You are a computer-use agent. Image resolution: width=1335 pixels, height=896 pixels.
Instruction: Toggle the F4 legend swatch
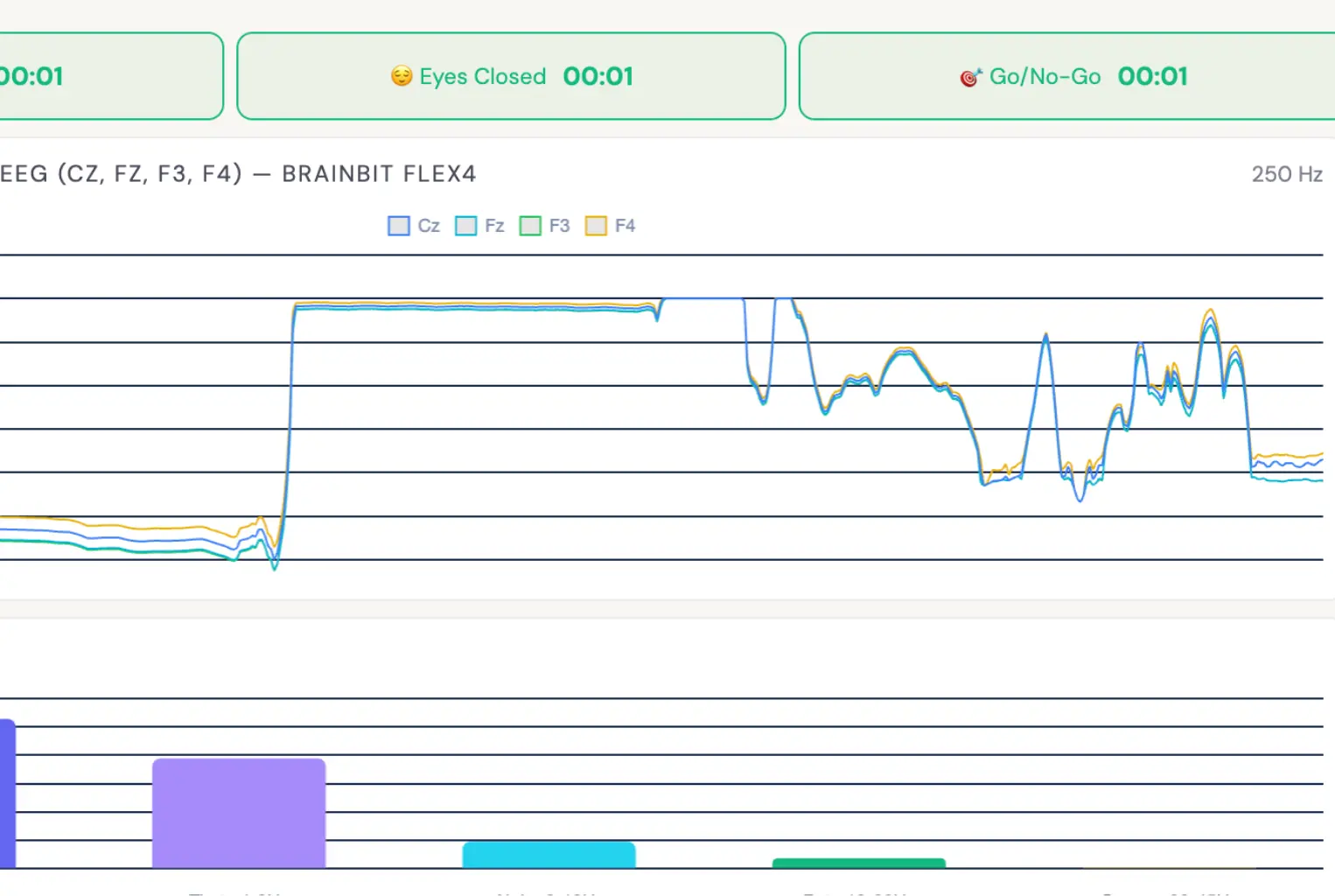tap(596, 226)
